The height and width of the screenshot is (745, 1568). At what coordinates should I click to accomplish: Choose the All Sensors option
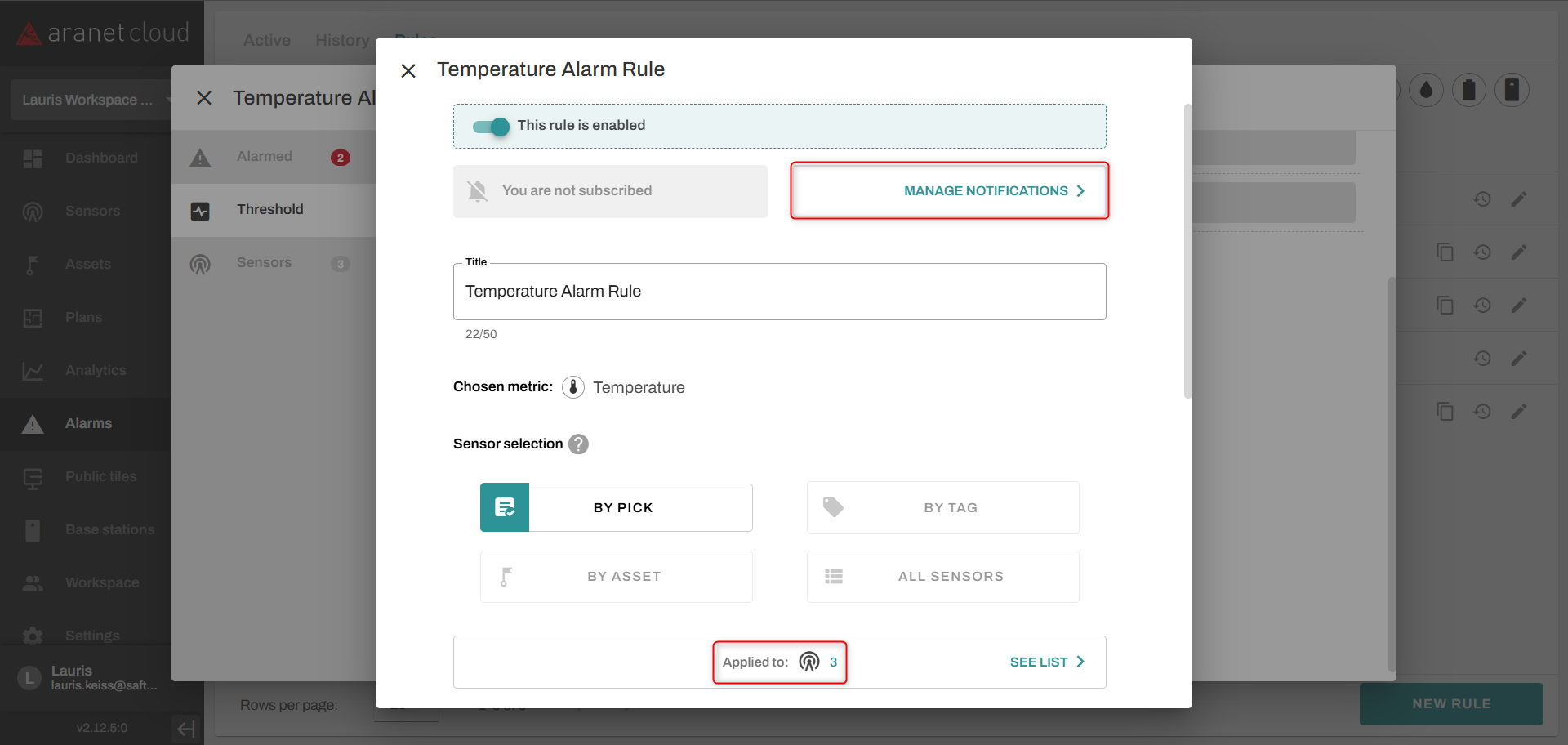942,577
